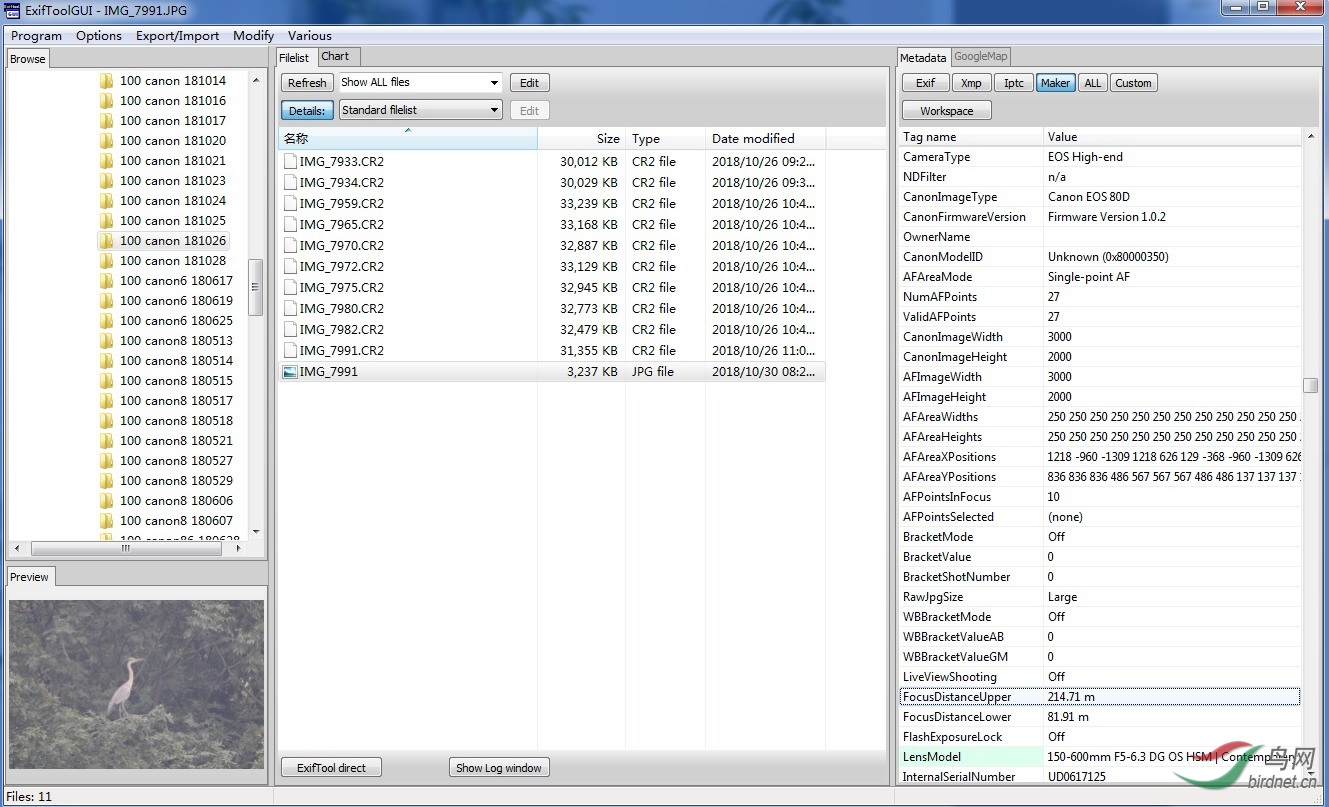The image size is (1329, 807).
Task: Click the heron preview image
Action: (136, 684)
